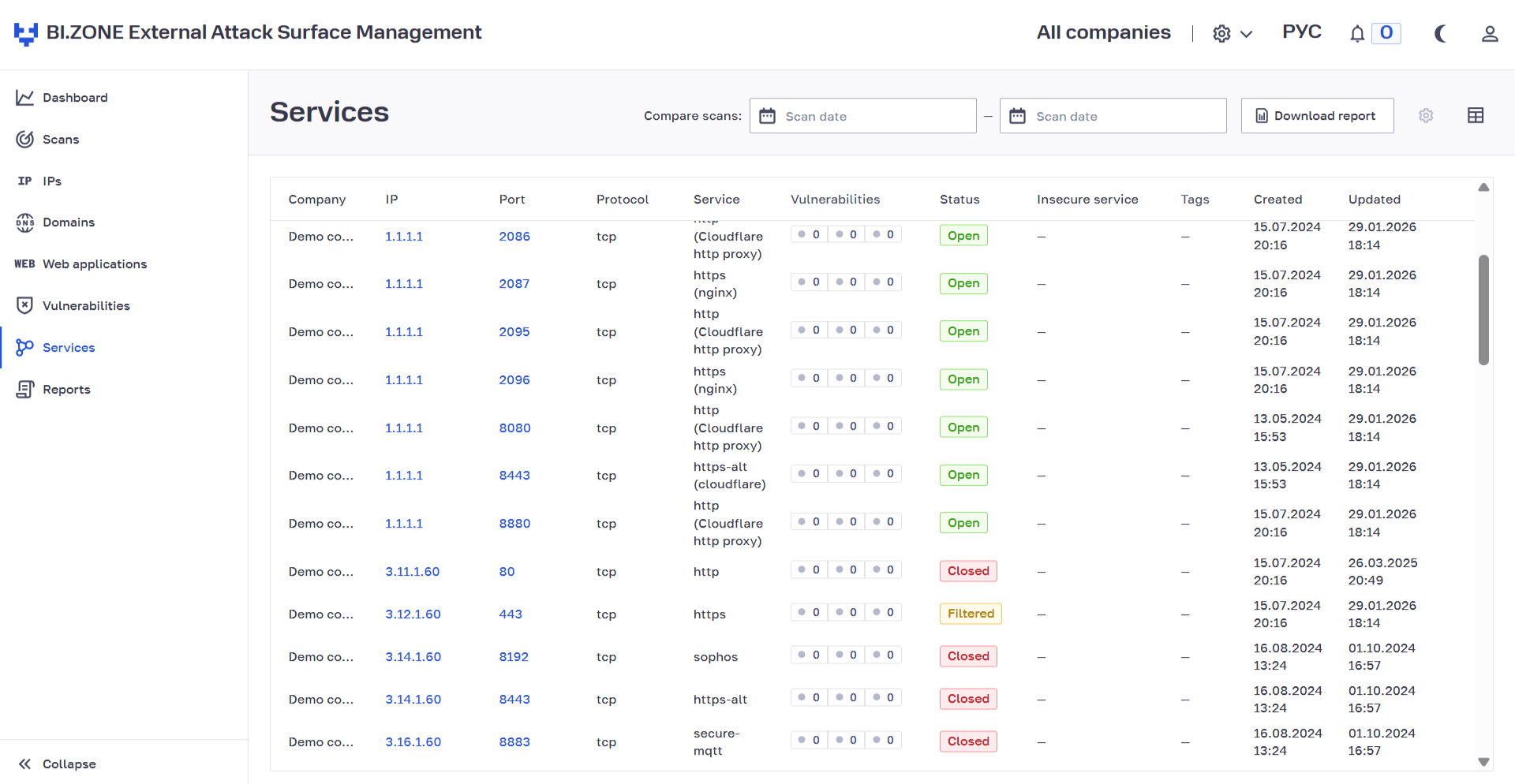Open the first Scan date picker
The height and width of the screenshot is (784, 1515).
[x=863, y=116]
